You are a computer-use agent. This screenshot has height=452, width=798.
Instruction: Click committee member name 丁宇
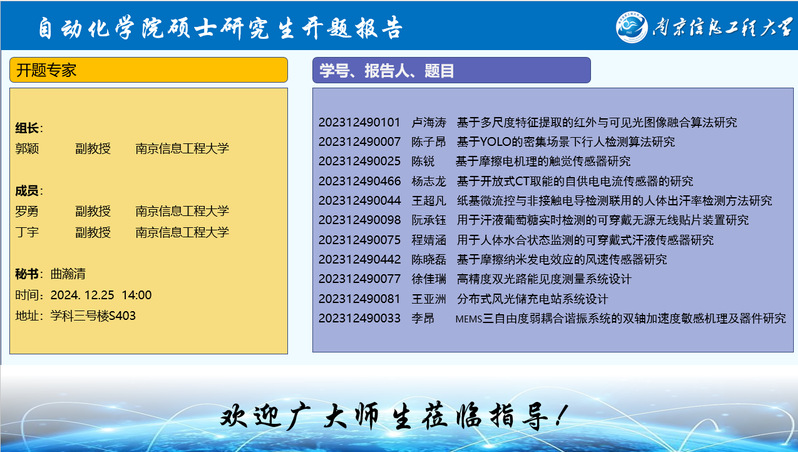(x=27, y=231)
